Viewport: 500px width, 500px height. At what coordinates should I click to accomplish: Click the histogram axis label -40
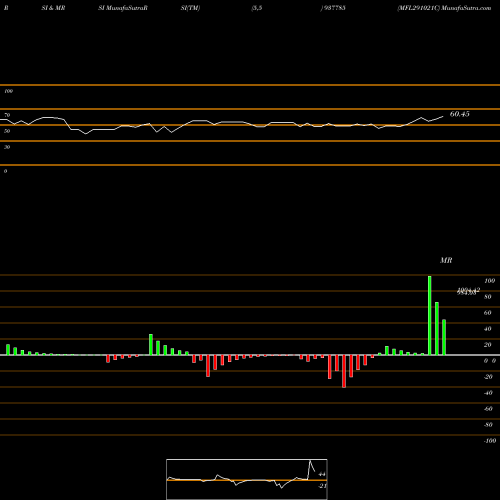pos(488,393)
